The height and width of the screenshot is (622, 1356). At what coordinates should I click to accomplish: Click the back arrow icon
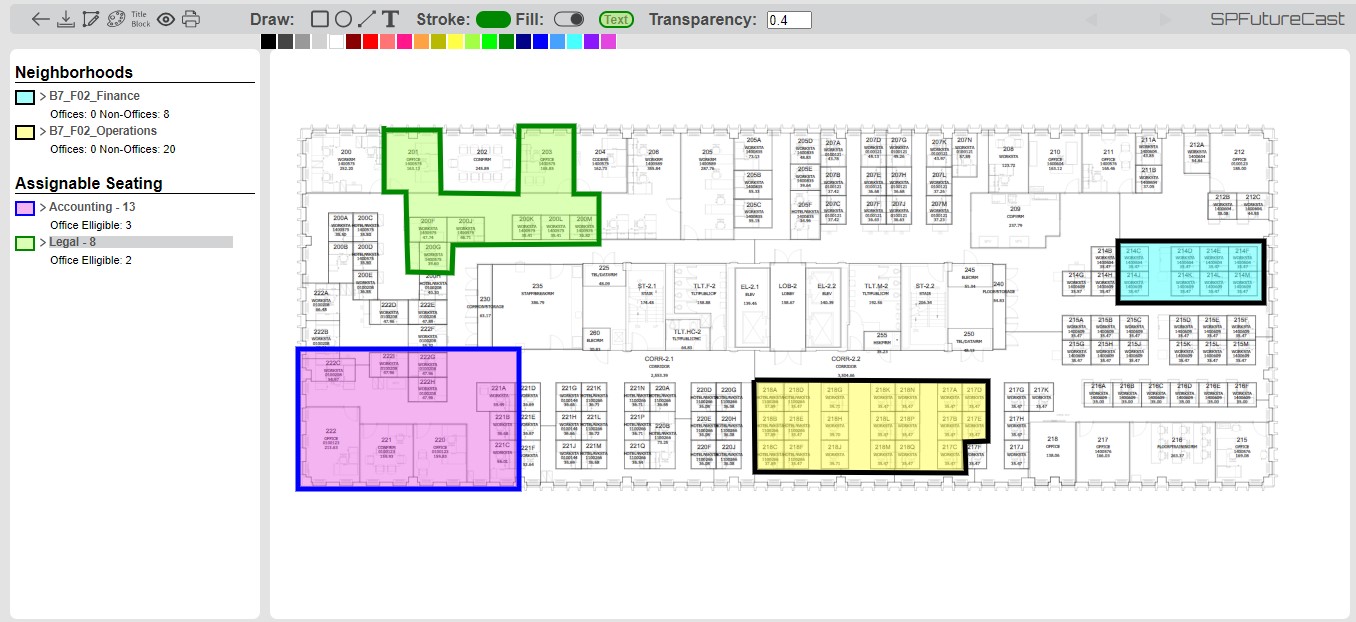41,19
